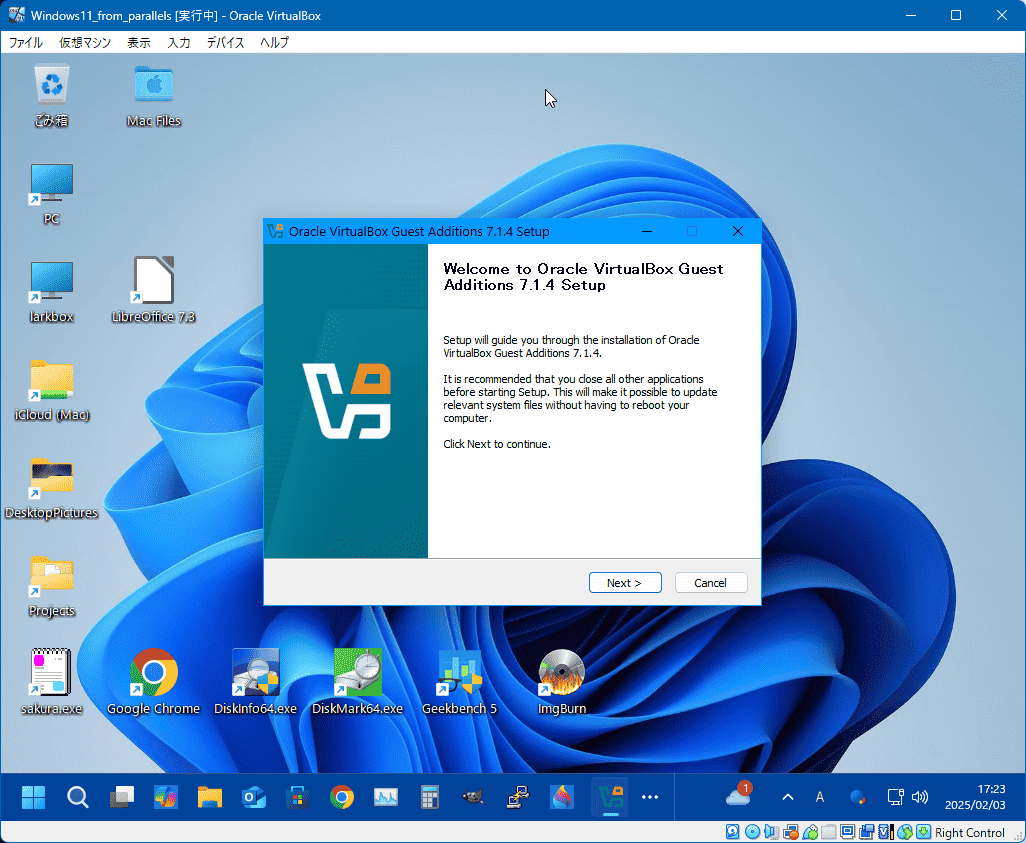Open File Explorer from the guest taskbar
The image size is (1026, 843).
(x=210, y=797)
